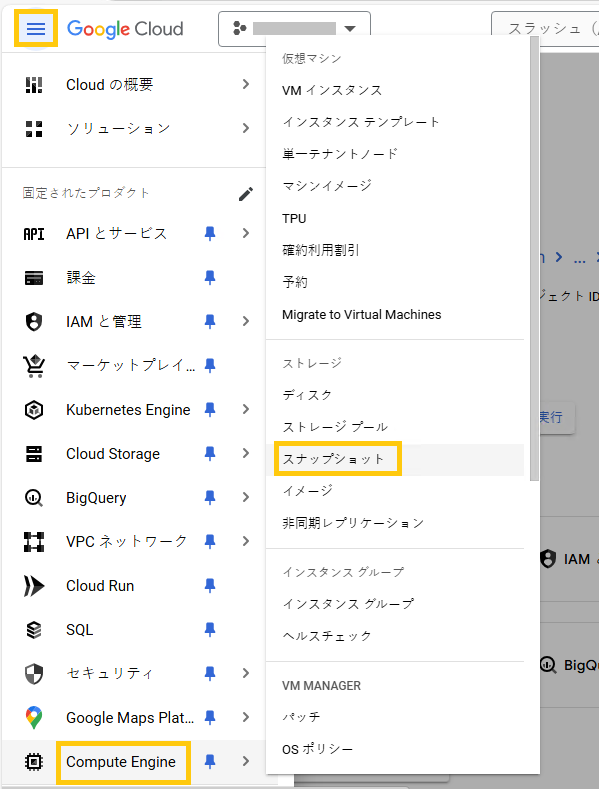The height and width of the screenshot is (789, 599).
Task: Click the Cloud の概要 icon
Action: tap(34, 85)
